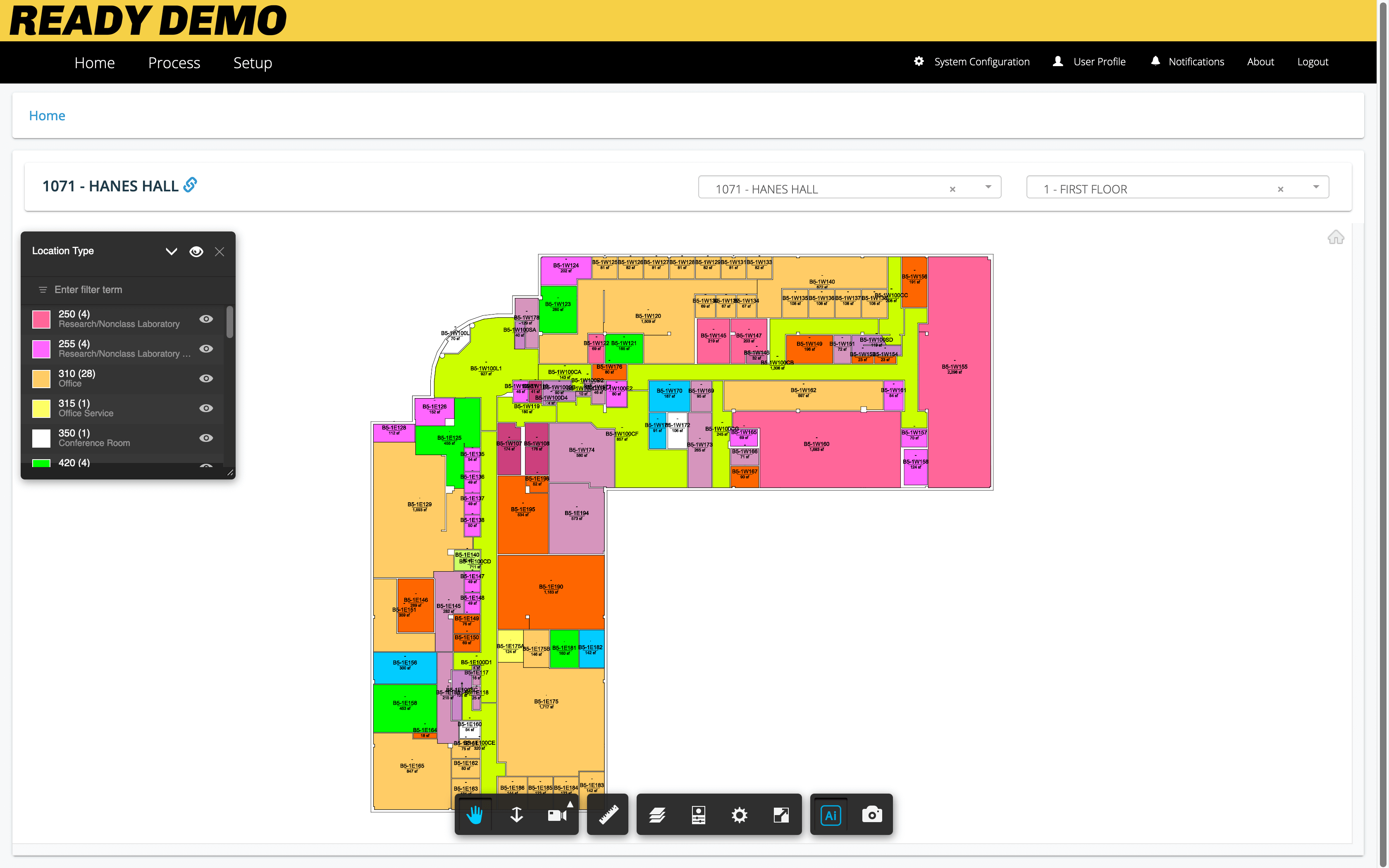Open the Setup menu item
Image resolution: width=1389 pixels, height=868 pixels.
click(252, 62)
